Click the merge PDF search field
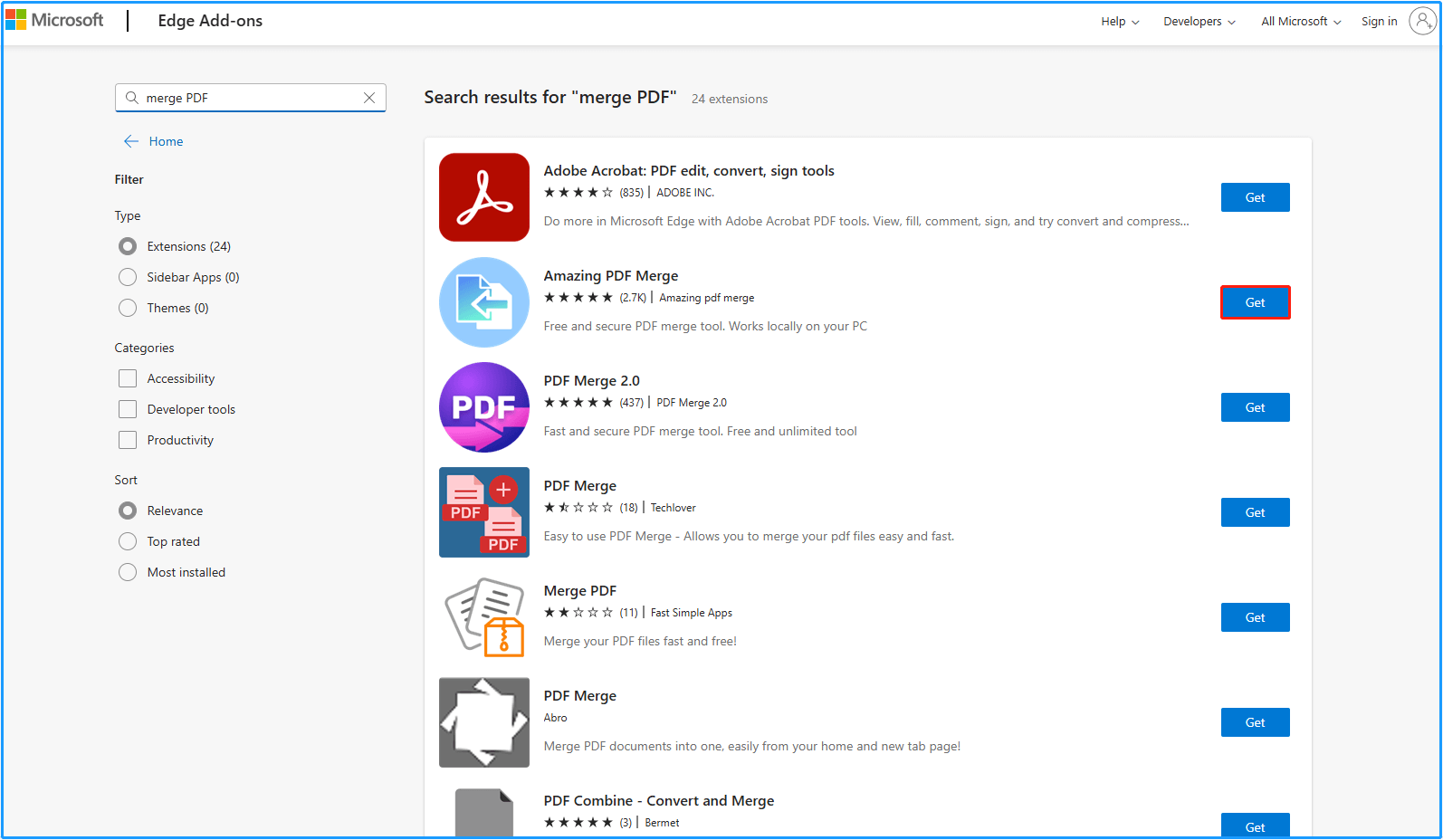The height and width of the screenshot is (840, 1443). tap(250, 98)
